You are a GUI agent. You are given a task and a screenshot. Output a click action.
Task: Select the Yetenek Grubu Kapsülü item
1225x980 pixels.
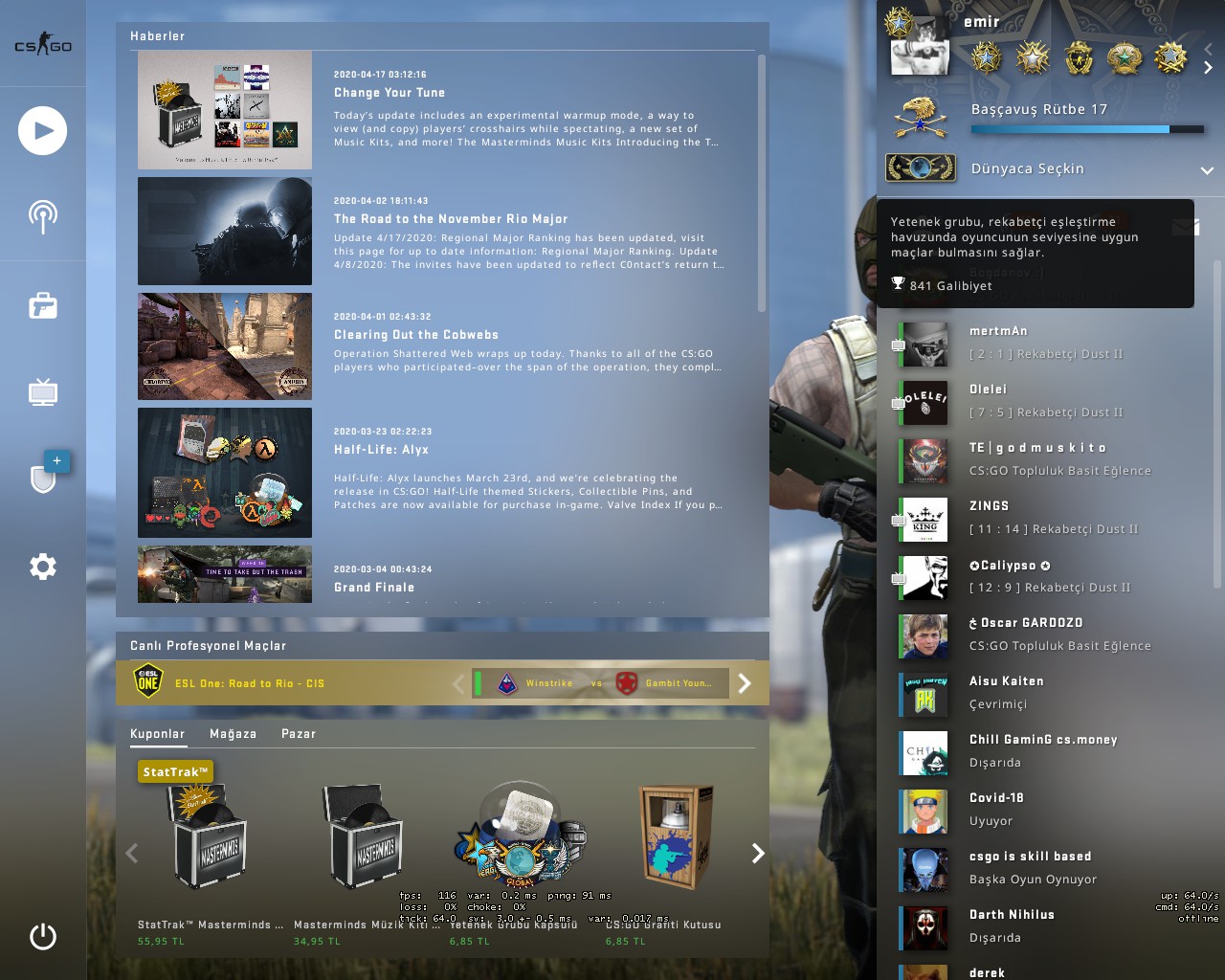[x=521, y=836]
